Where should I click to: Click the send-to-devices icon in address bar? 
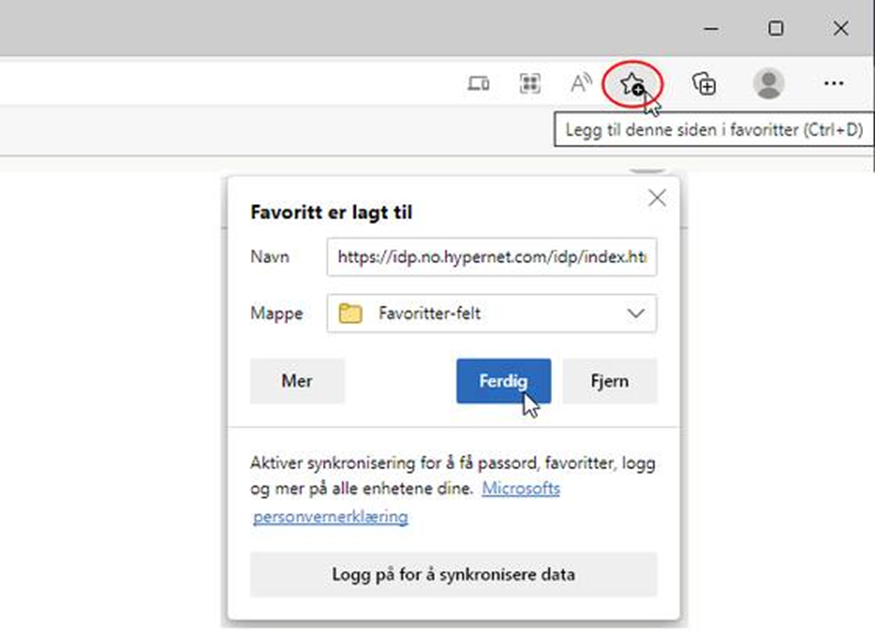(479, 84)
